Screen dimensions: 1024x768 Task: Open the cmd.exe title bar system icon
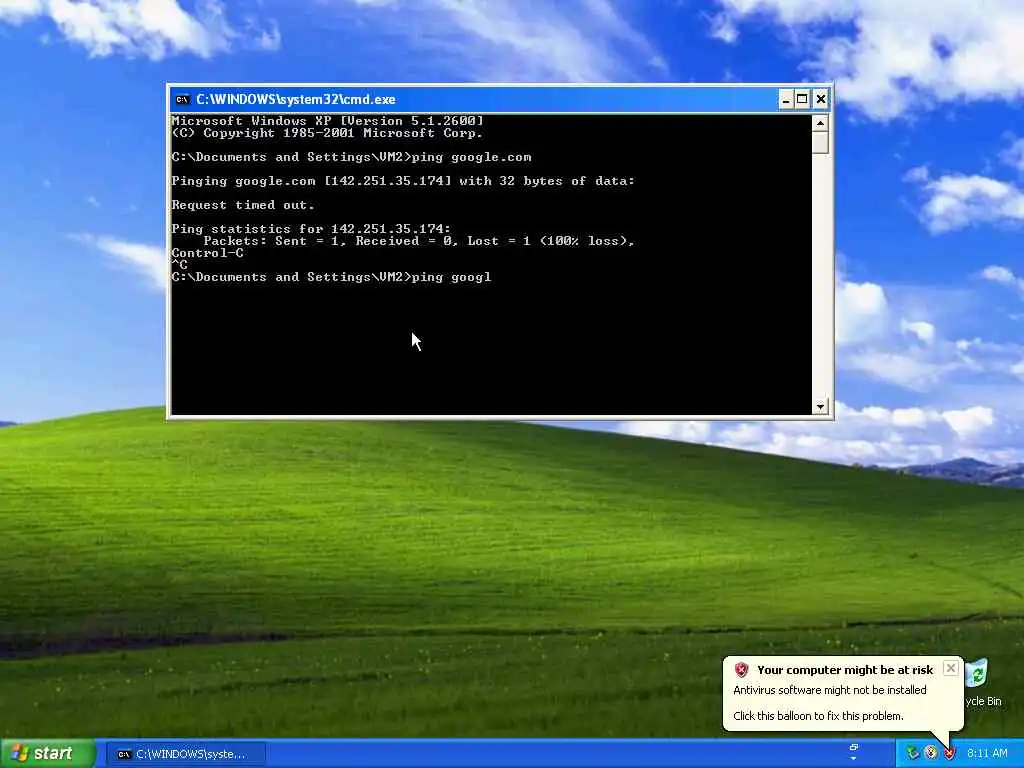pos(183,99)
